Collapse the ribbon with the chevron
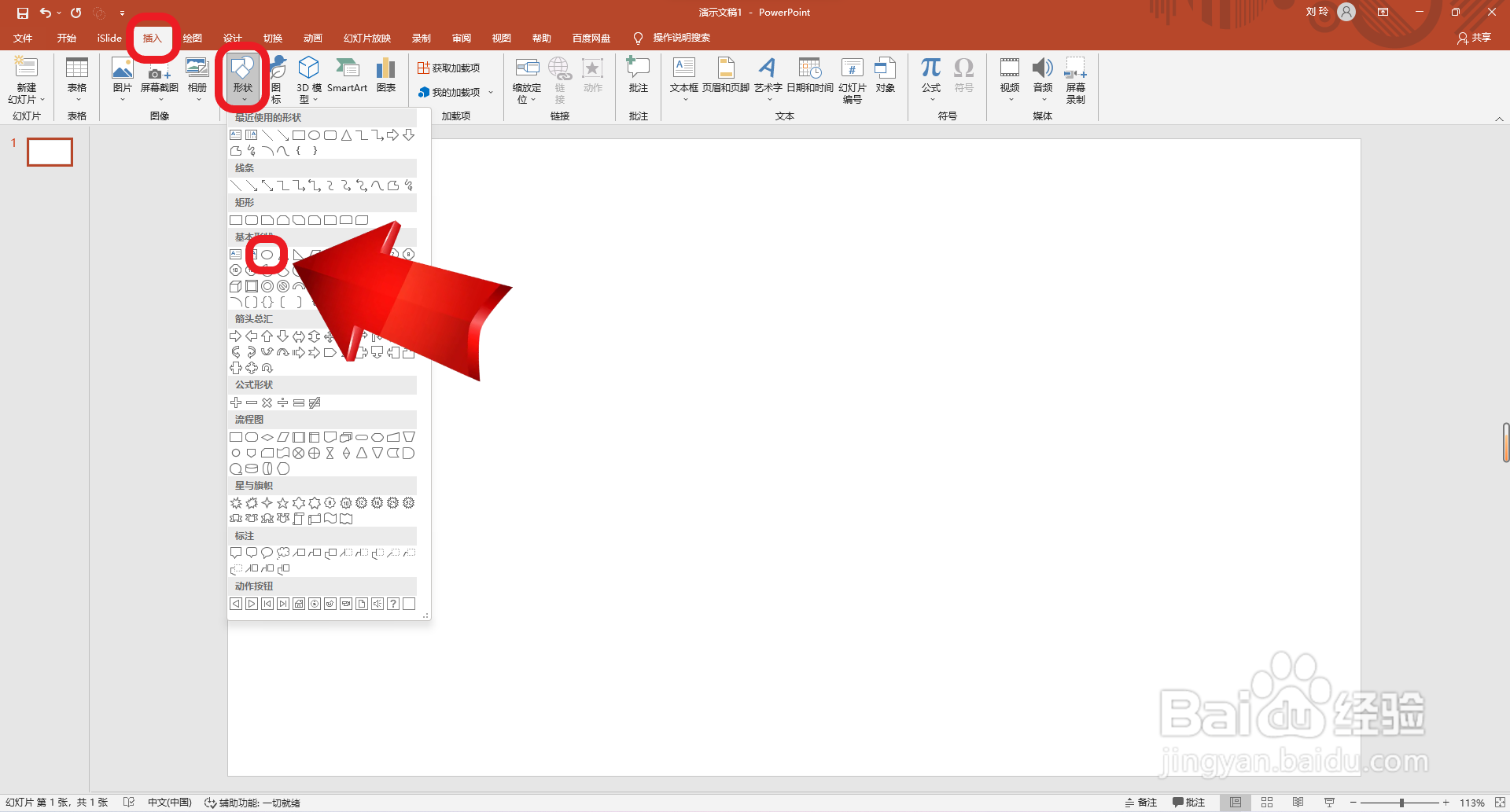The width and height of the screenshot is (1510, 812). coord(1499,119)
